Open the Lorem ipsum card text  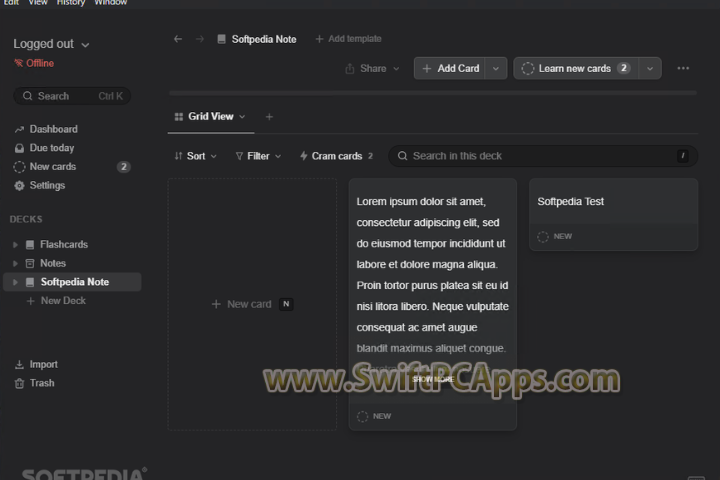433,275
